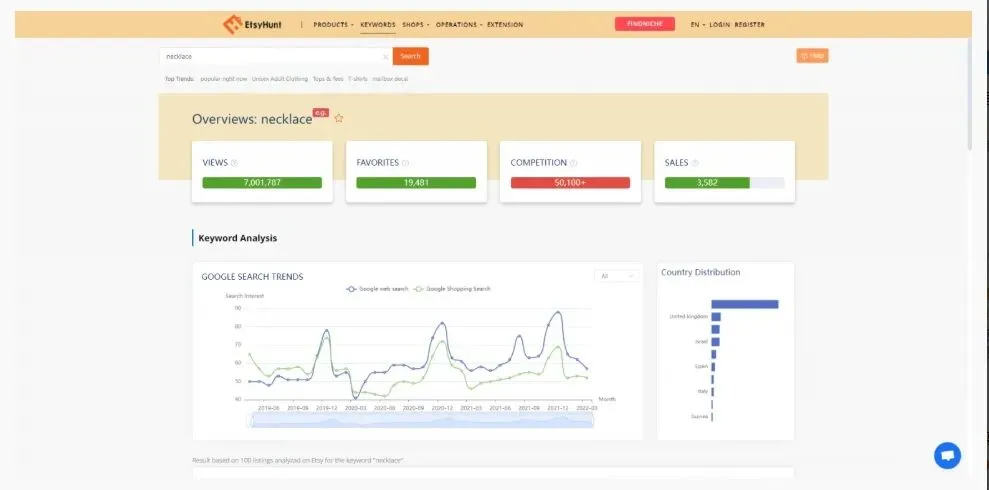This screenshot has width=989, height=490.
Task: Select the 'mailbox decal' top trend
Action: (390, 79)
